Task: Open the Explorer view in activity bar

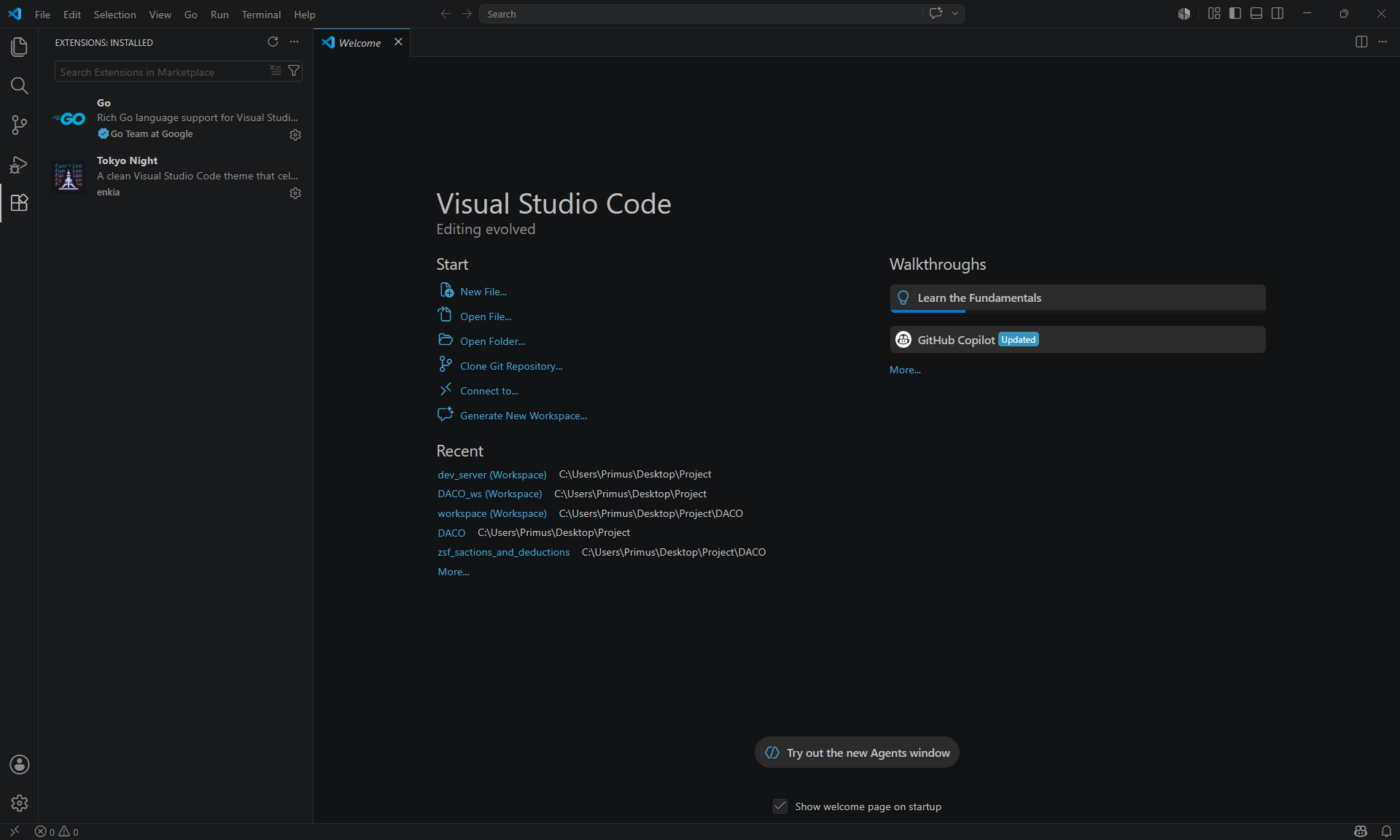Action: point(19,47)
